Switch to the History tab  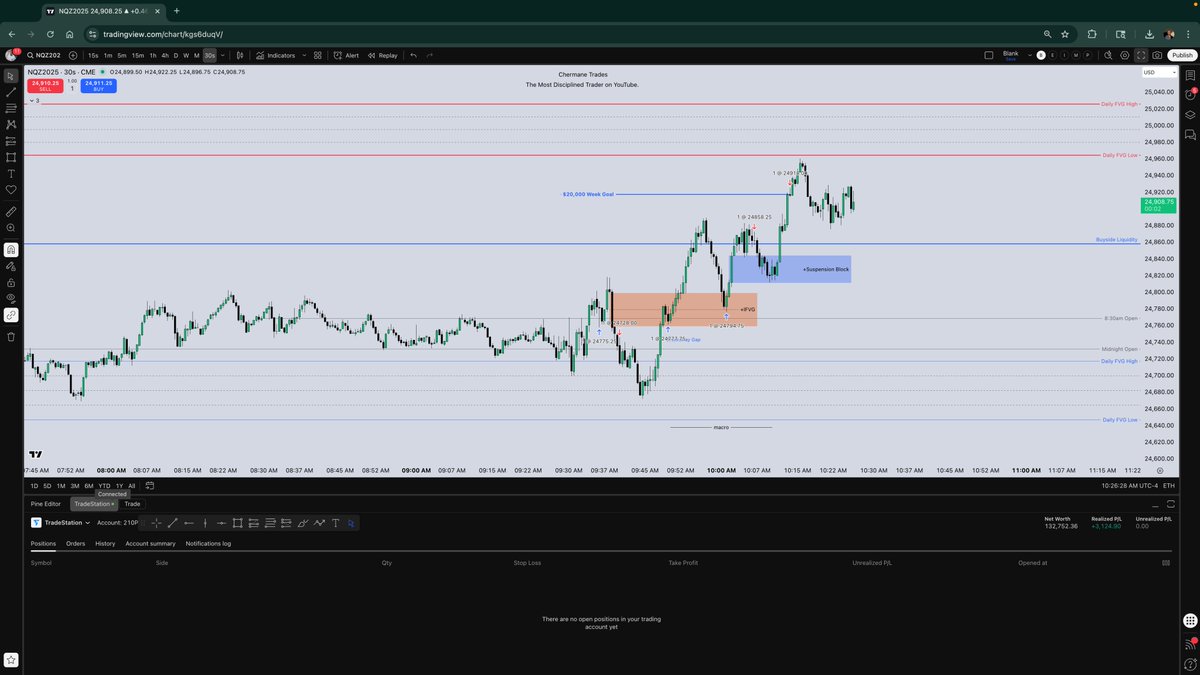tap(105, 544)
